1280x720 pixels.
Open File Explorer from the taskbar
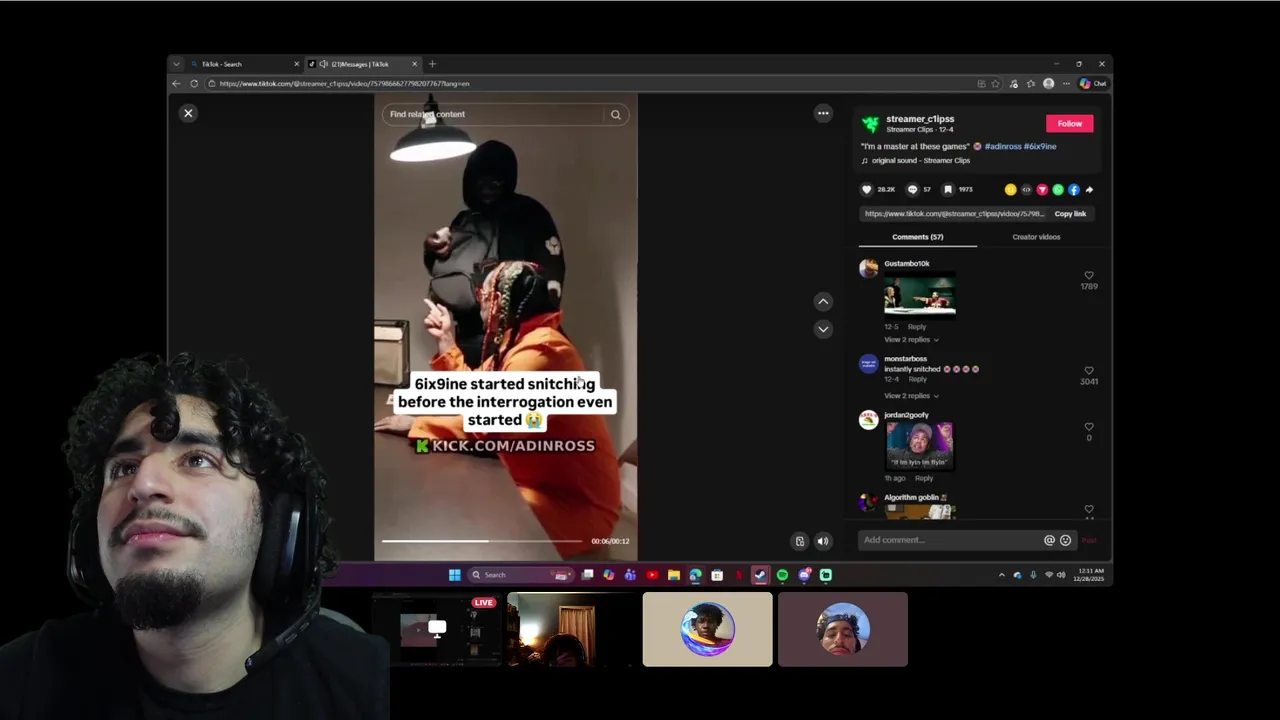[x=674, y=575]
